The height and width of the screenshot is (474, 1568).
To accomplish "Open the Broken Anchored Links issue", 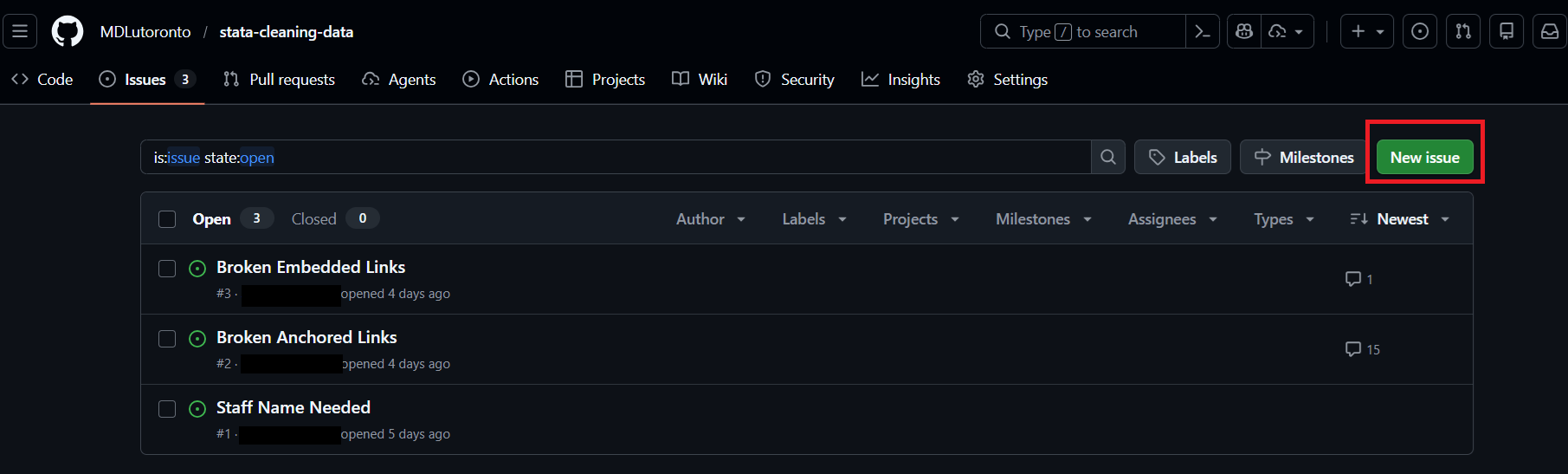I will pos(307,337).
